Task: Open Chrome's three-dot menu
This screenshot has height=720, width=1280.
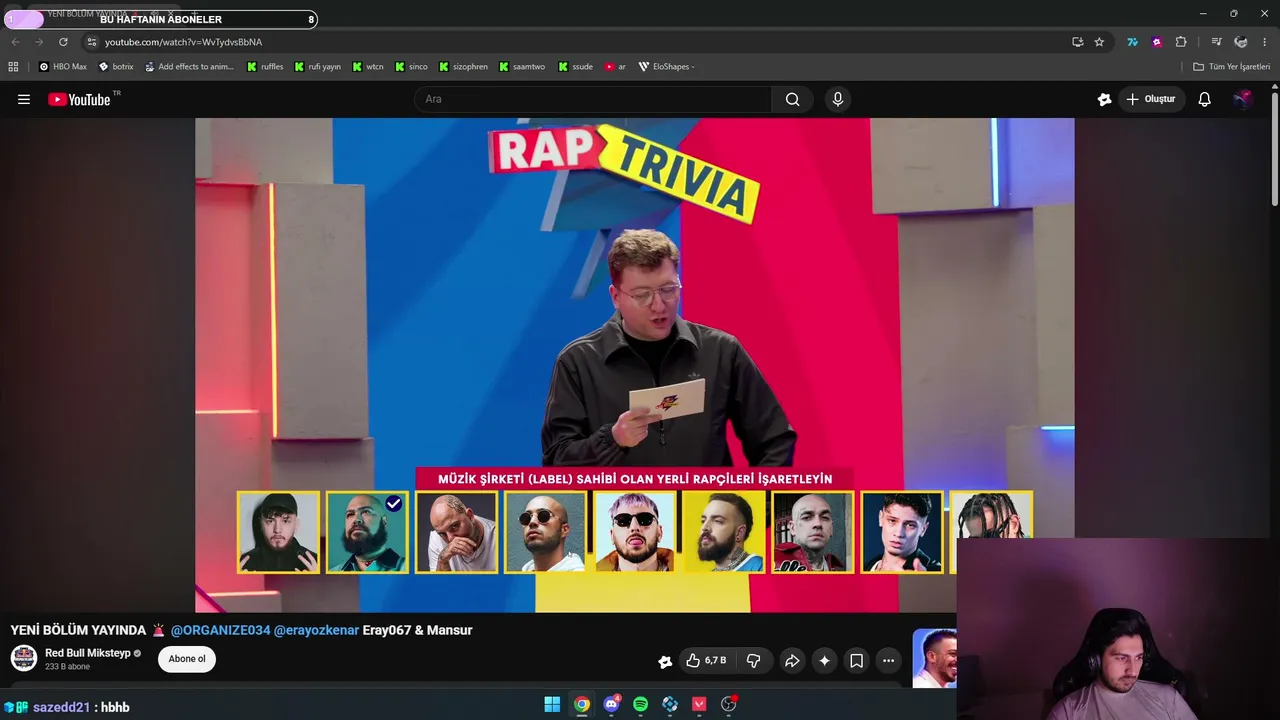Action: [x=1265, y=42]
